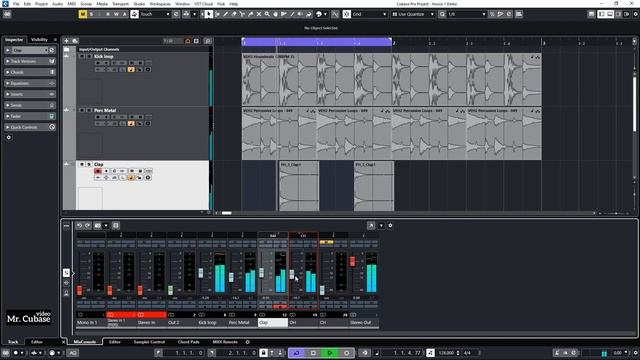Open the Find Tracks search icon
640x360 pixels.
coord(208,41)
